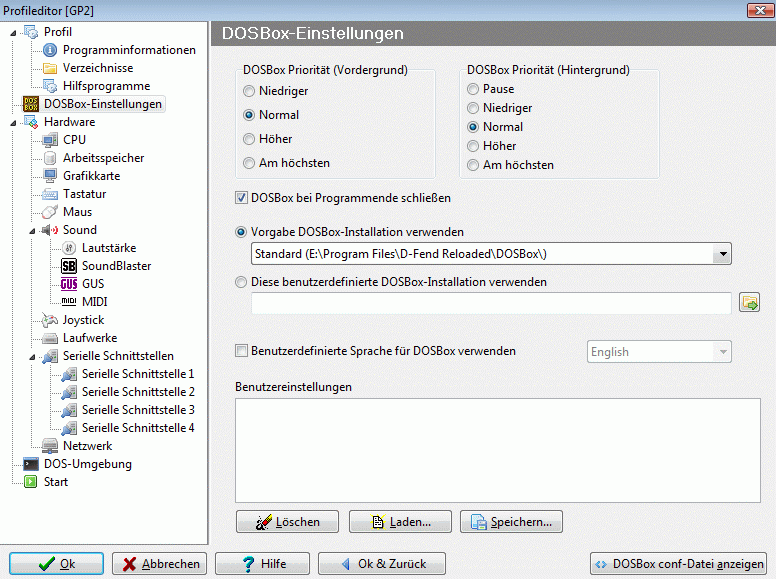776x579 pixels.
Task: Click the SoundBlaster SB icon
Action: (69, 266)
